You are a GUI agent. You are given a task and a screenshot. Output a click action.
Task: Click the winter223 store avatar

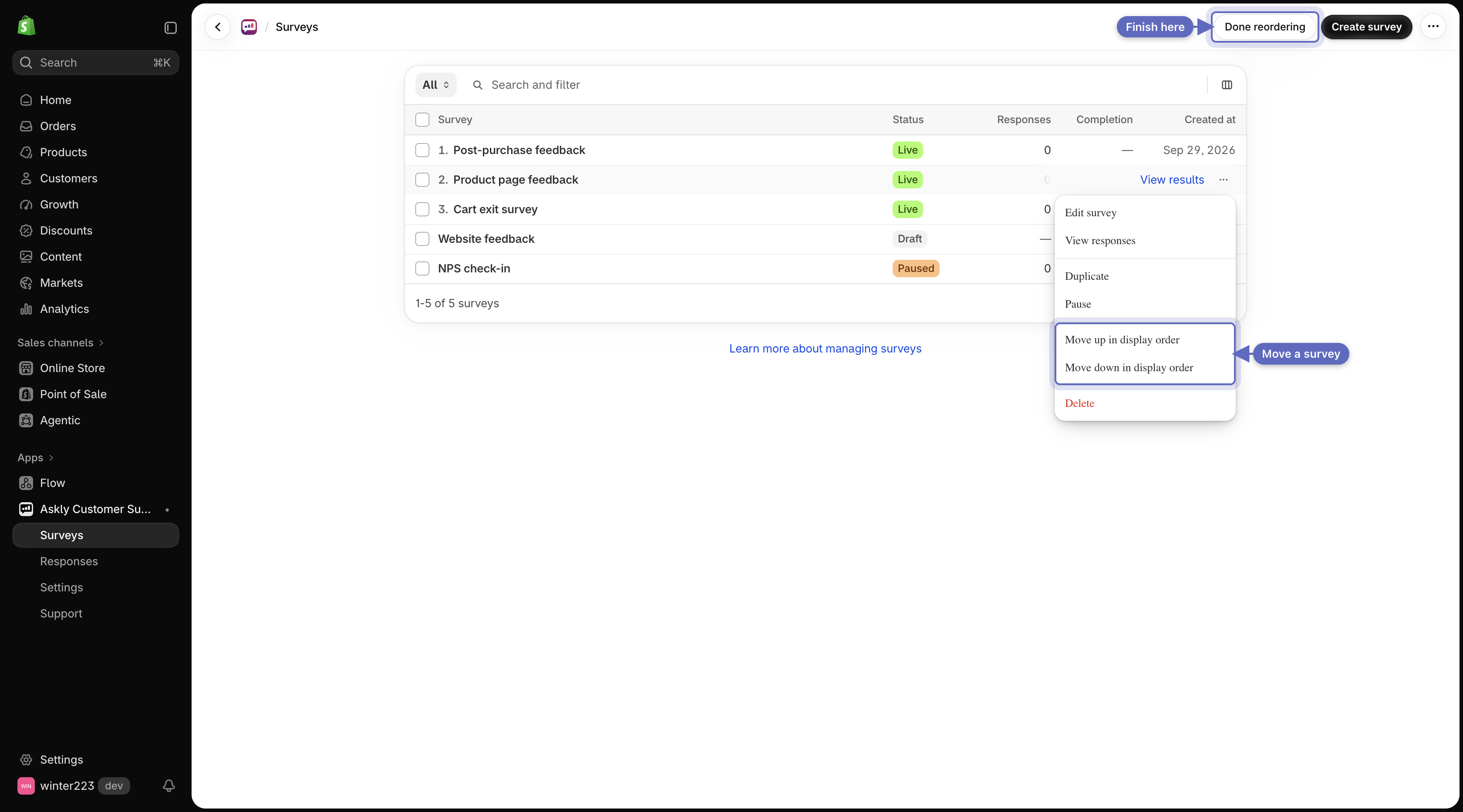[26, 785]
